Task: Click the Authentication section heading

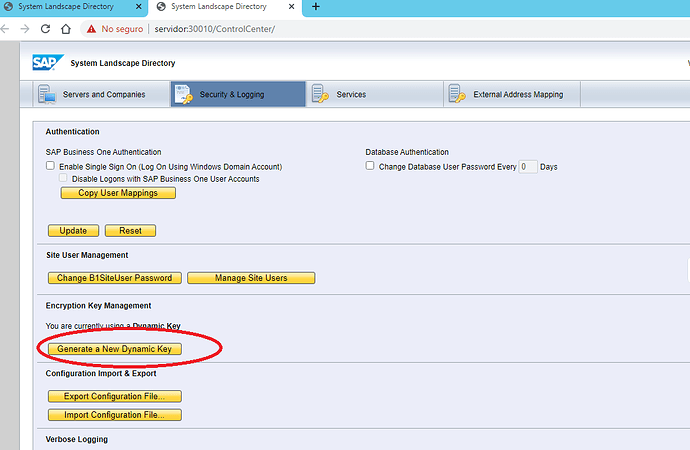Action: (x=73, y=132)
